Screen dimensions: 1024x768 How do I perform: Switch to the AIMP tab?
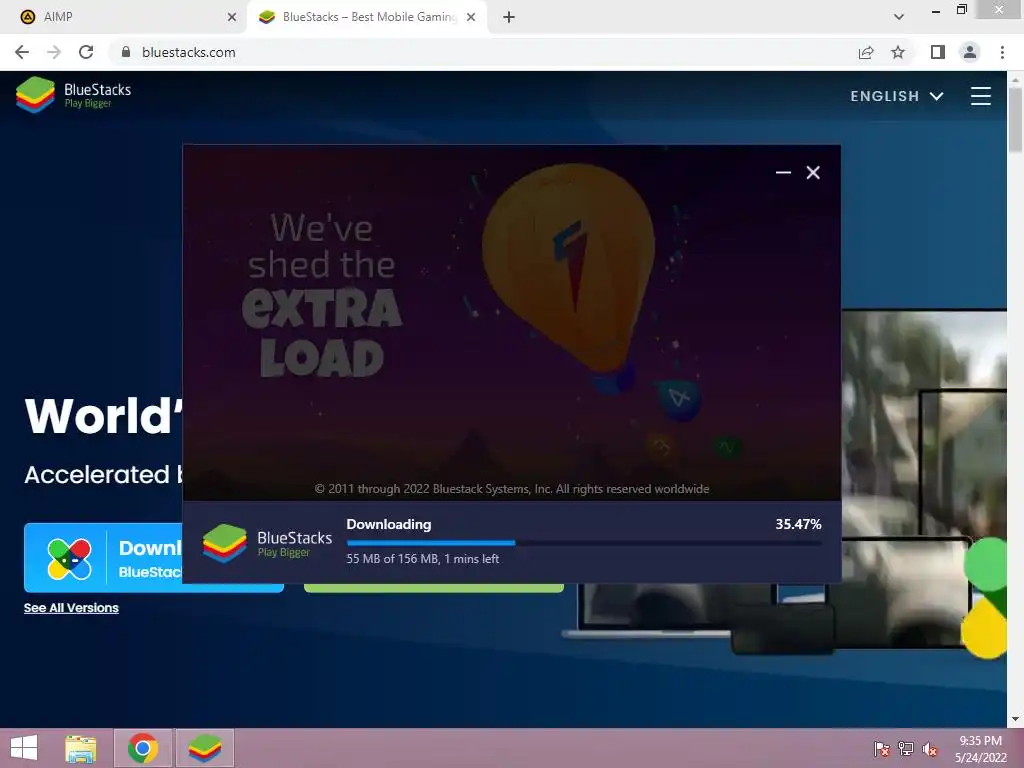coord(123,17)
